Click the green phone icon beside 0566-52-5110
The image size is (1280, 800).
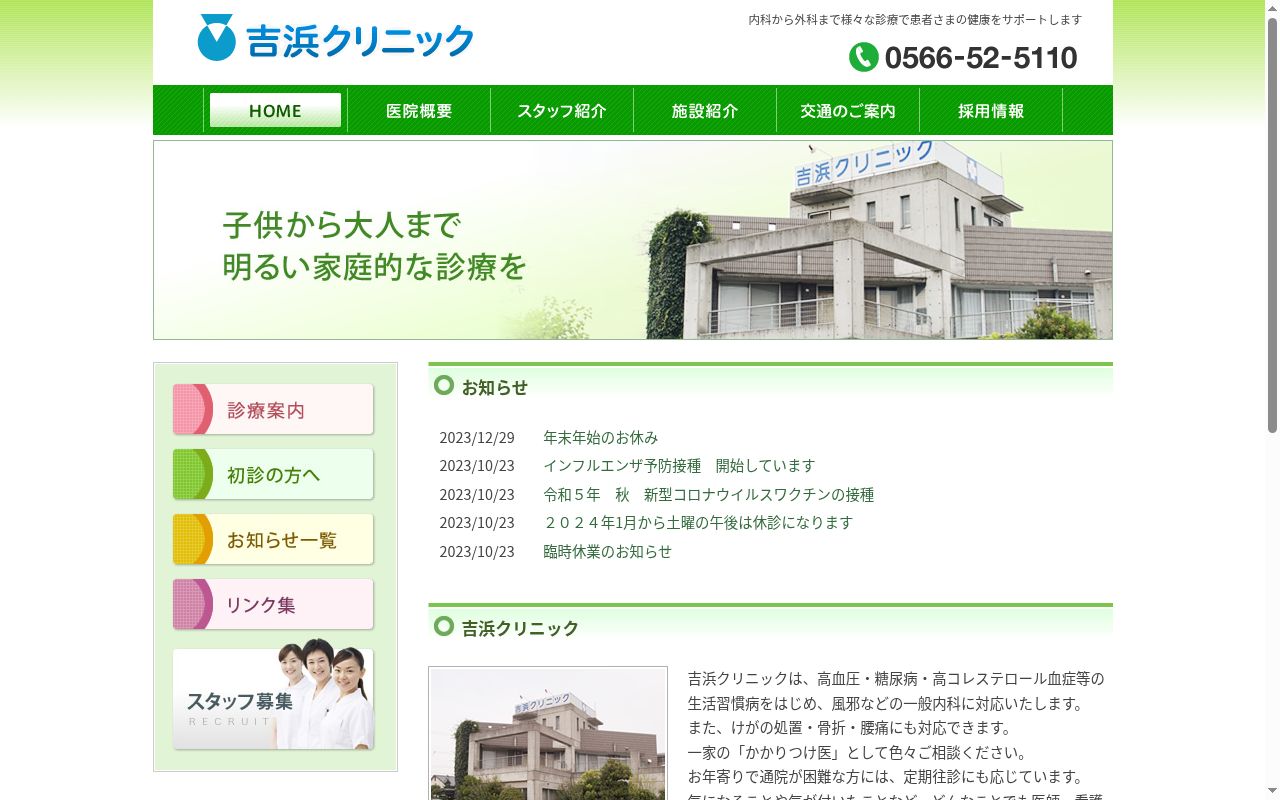(863, 57)
